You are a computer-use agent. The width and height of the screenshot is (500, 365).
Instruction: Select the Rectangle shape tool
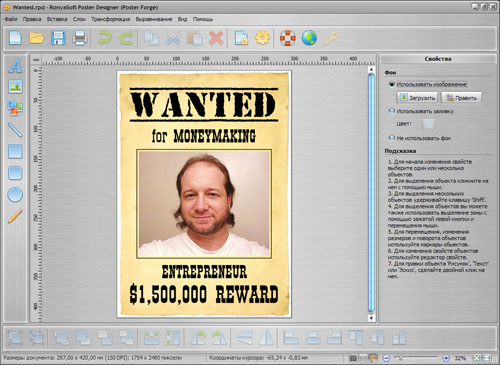coord(15,151)
